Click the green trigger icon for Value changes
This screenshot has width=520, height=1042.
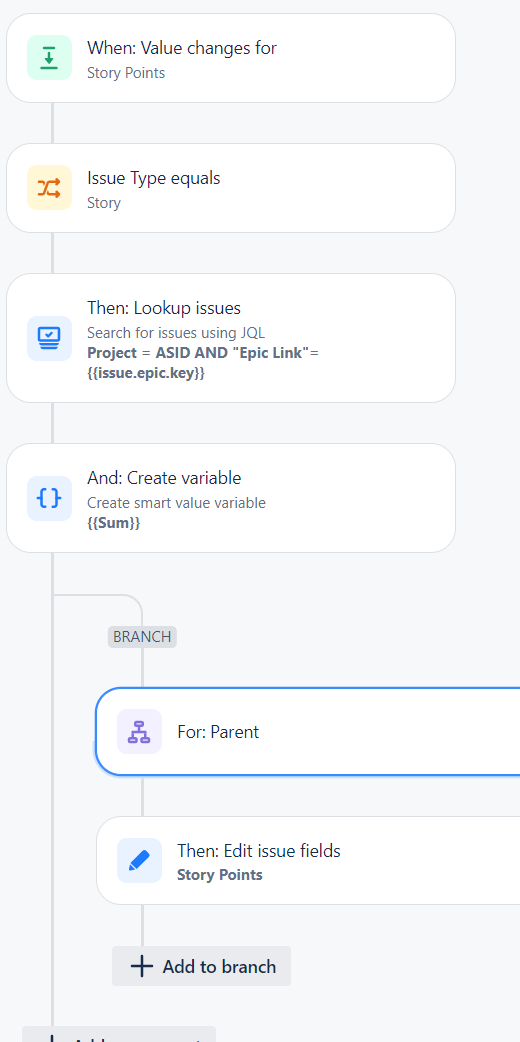(x=49, y=58)
